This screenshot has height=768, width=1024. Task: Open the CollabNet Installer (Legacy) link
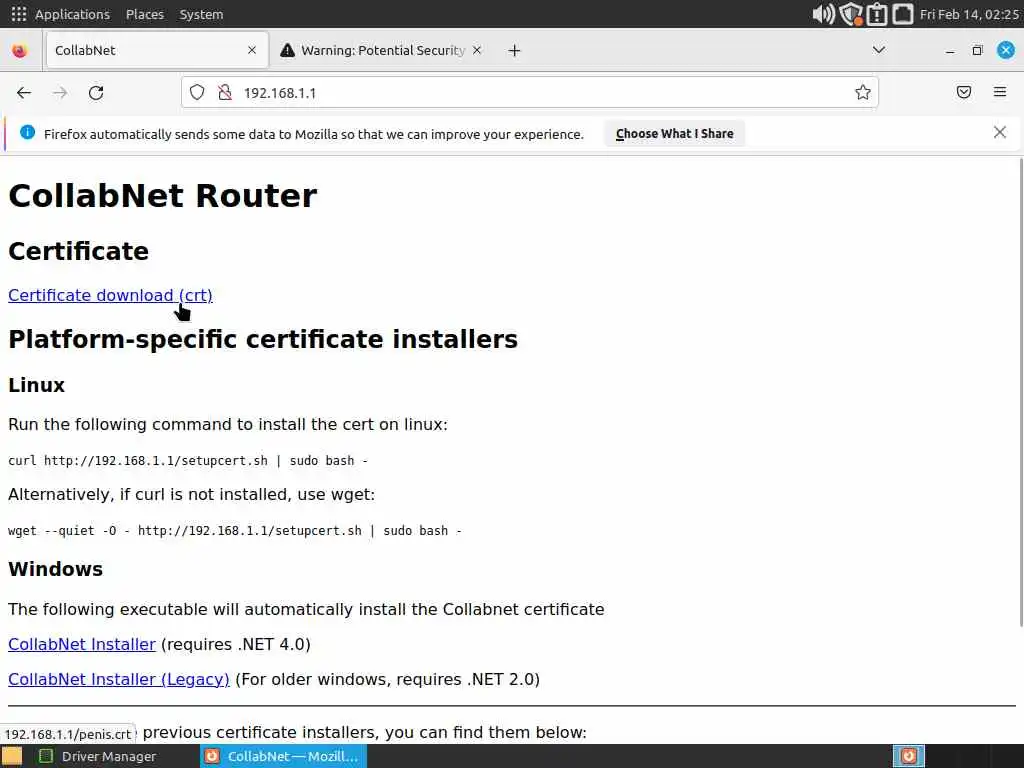click(x=119, y=679)
